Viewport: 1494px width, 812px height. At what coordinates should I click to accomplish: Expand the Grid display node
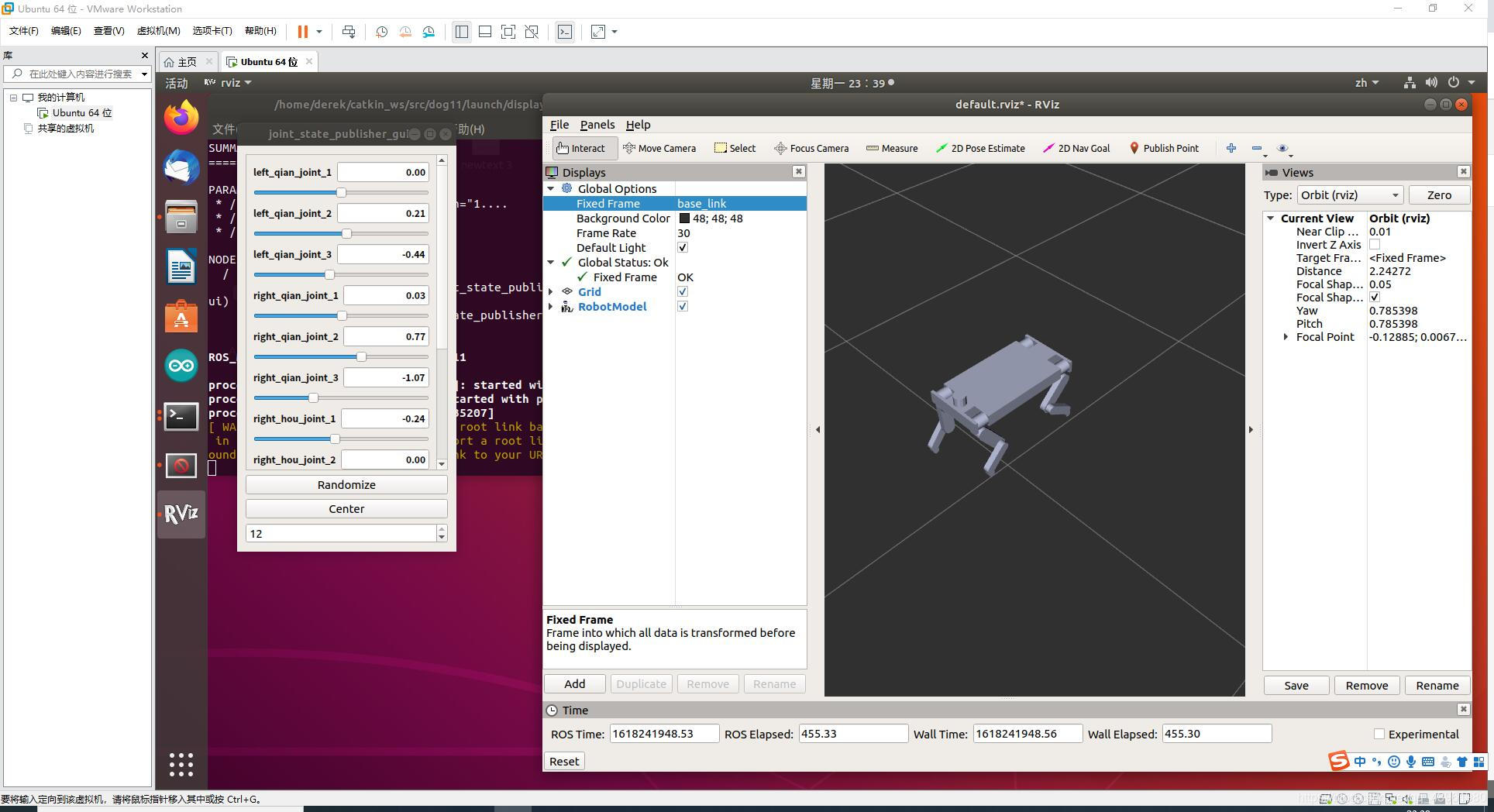(x=551, y=292)
